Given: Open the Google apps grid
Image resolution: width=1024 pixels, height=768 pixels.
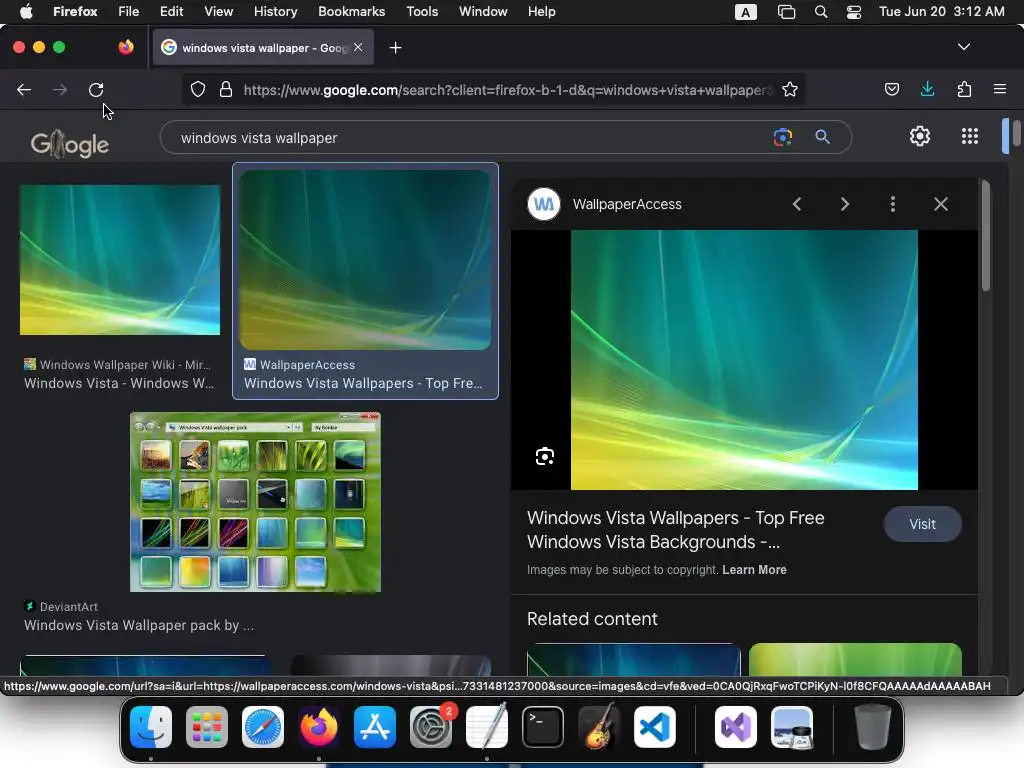Looking at the screenshot, I should (x=970, y=136).
